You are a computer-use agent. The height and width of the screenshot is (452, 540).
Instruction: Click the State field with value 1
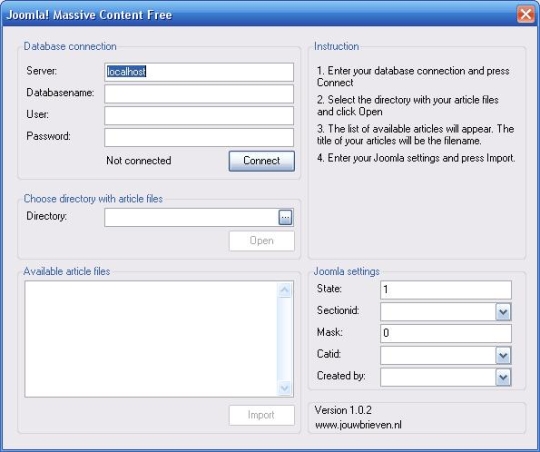click(x=446, y=290)
